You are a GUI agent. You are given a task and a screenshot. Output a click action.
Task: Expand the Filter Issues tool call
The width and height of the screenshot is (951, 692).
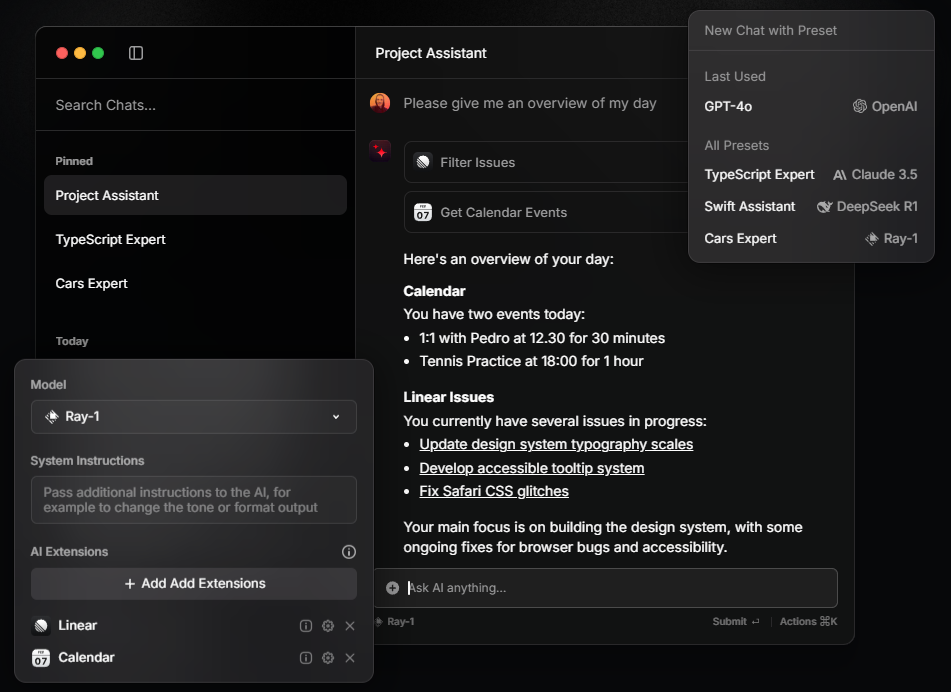546,162
